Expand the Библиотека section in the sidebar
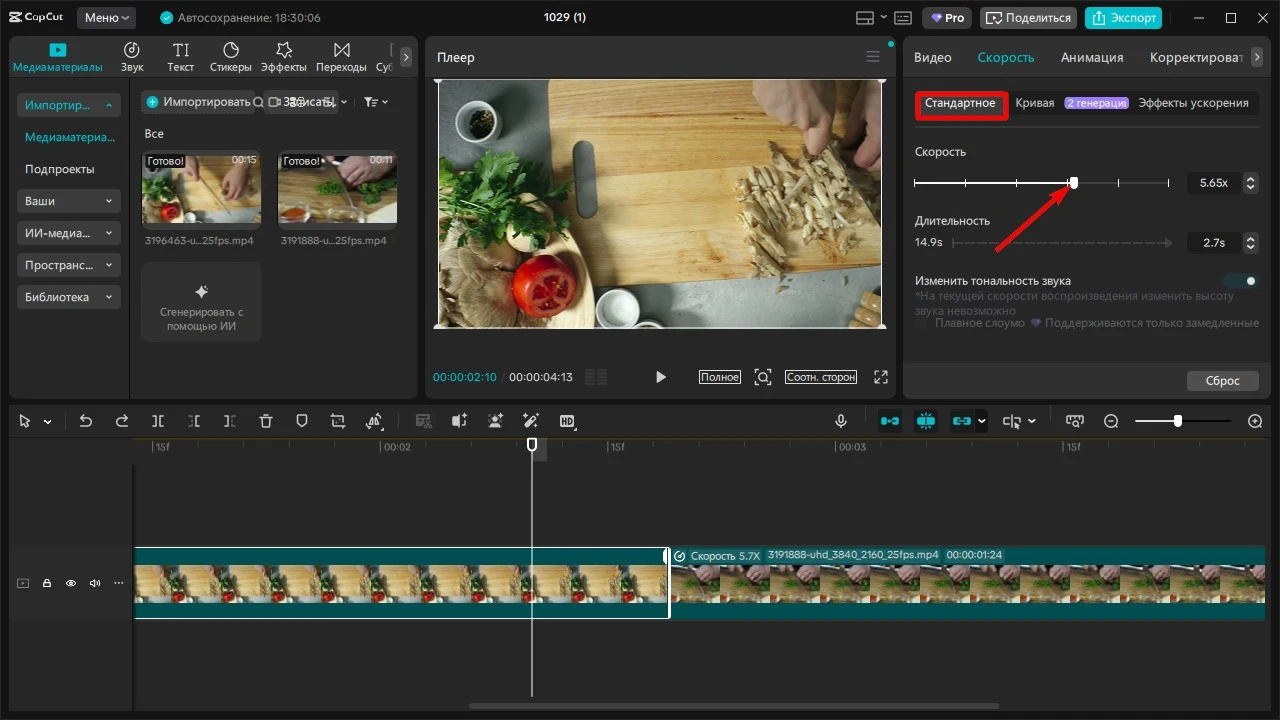The height and width of the screenshot is (720, 1280). tap(69, 297)
